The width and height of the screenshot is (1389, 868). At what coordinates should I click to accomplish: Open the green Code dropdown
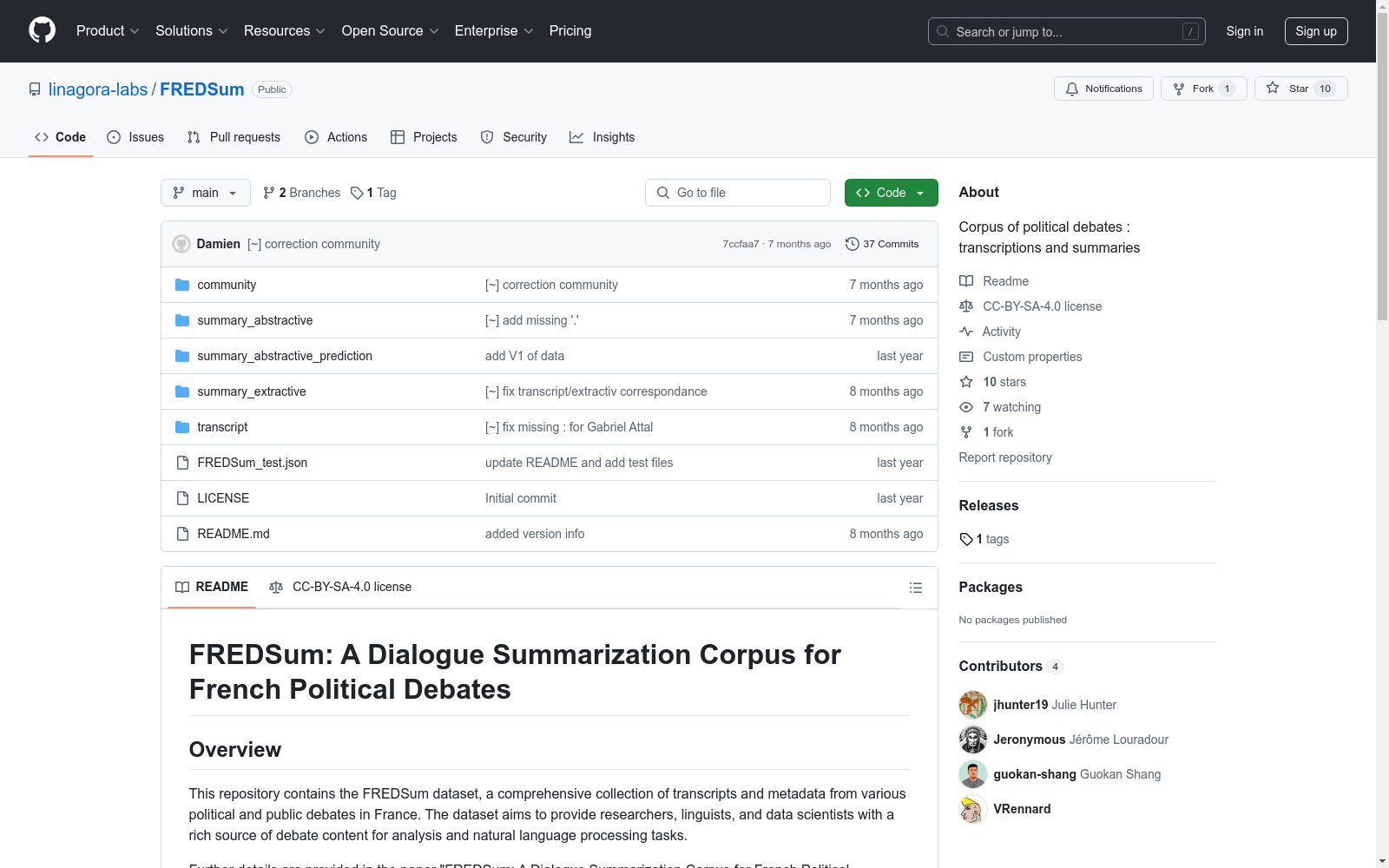[891, 193]
